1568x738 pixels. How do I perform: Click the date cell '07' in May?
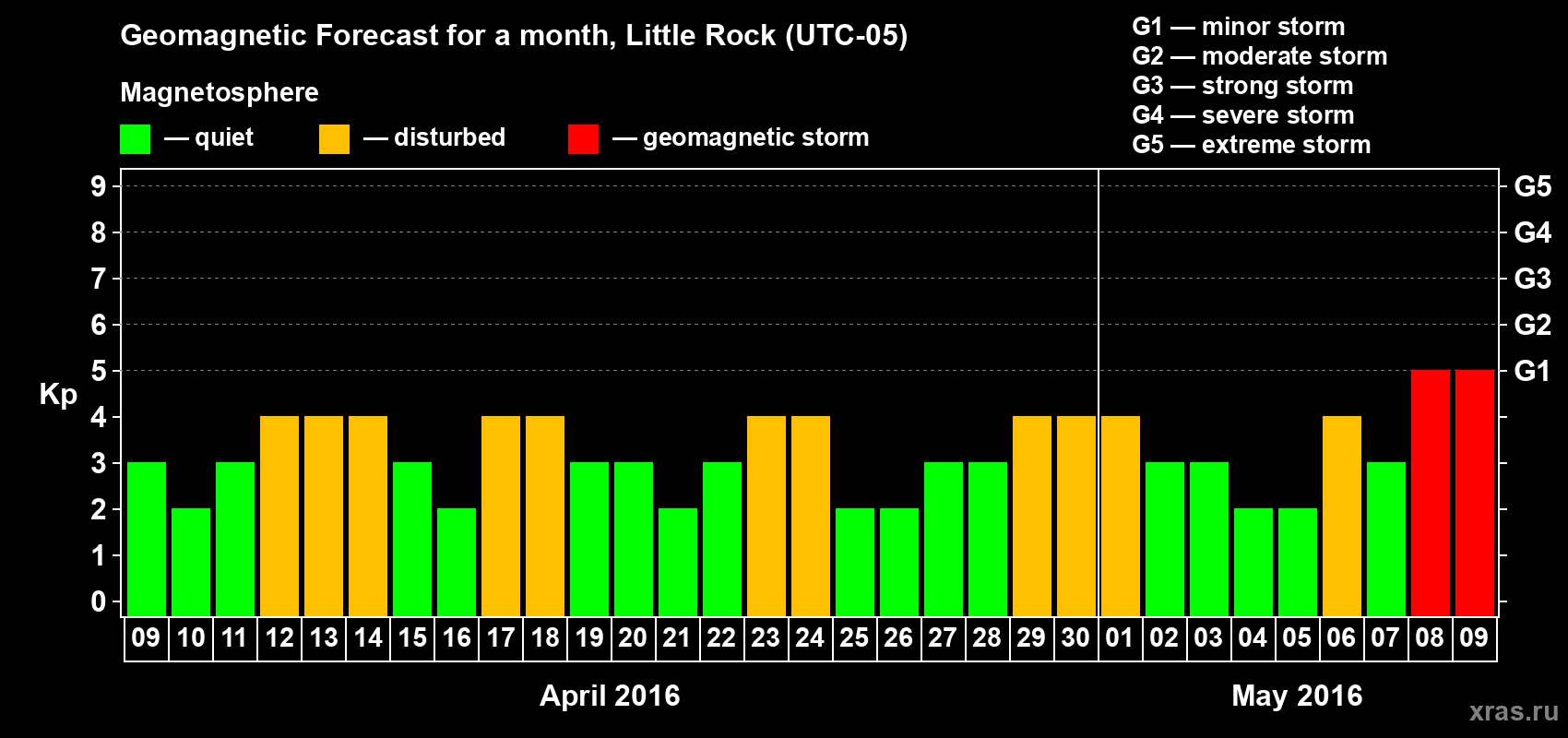(1386, 638)
